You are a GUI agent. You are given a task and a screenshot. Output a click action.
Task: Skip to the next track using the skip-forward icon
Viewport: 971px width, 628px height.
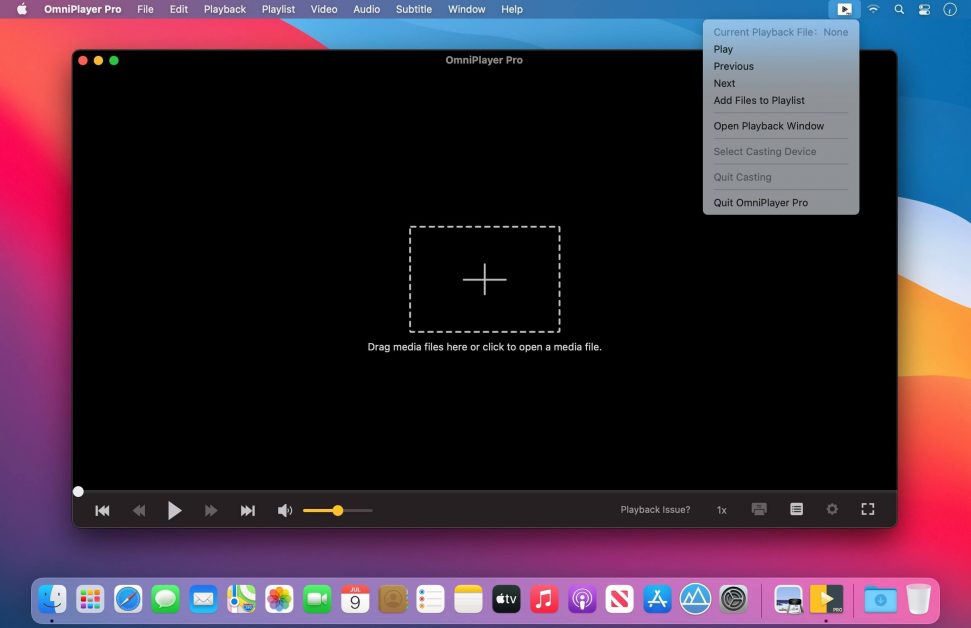click(248, 510)
